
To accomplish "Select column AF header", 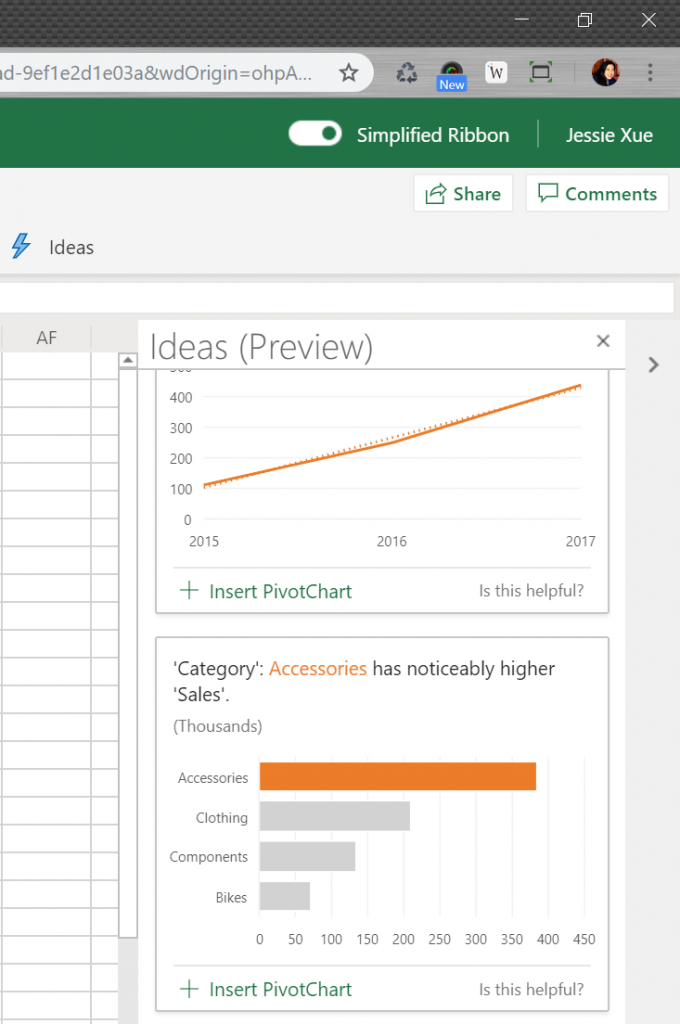I will click(46, 338).
